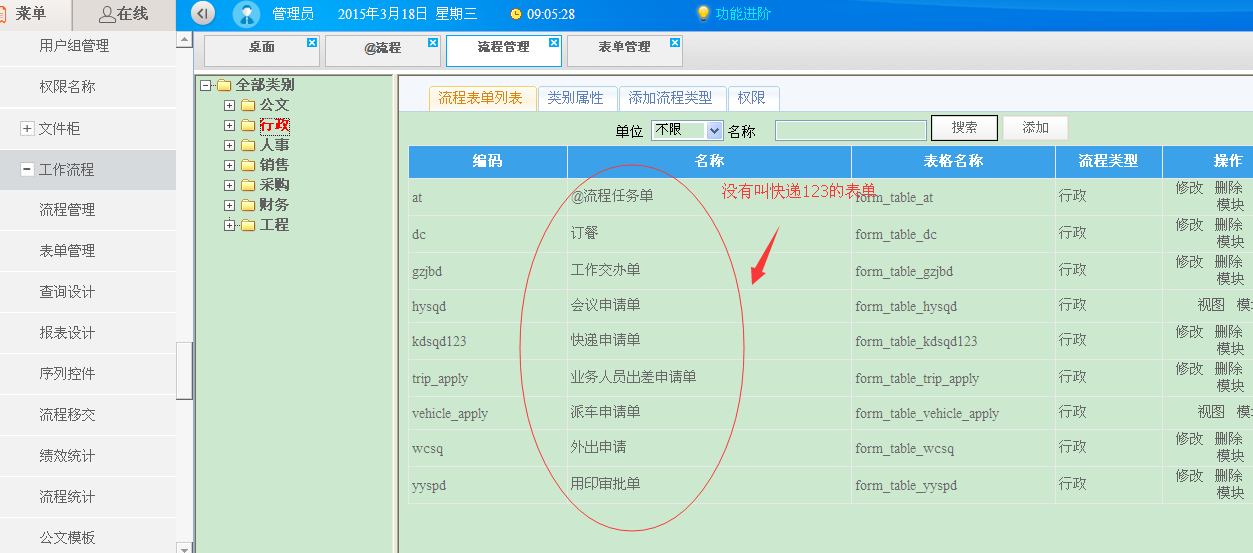Open the 单位 dropdown showing 不限
Viewport: 1253px width, 553px height.
(686, 130)
